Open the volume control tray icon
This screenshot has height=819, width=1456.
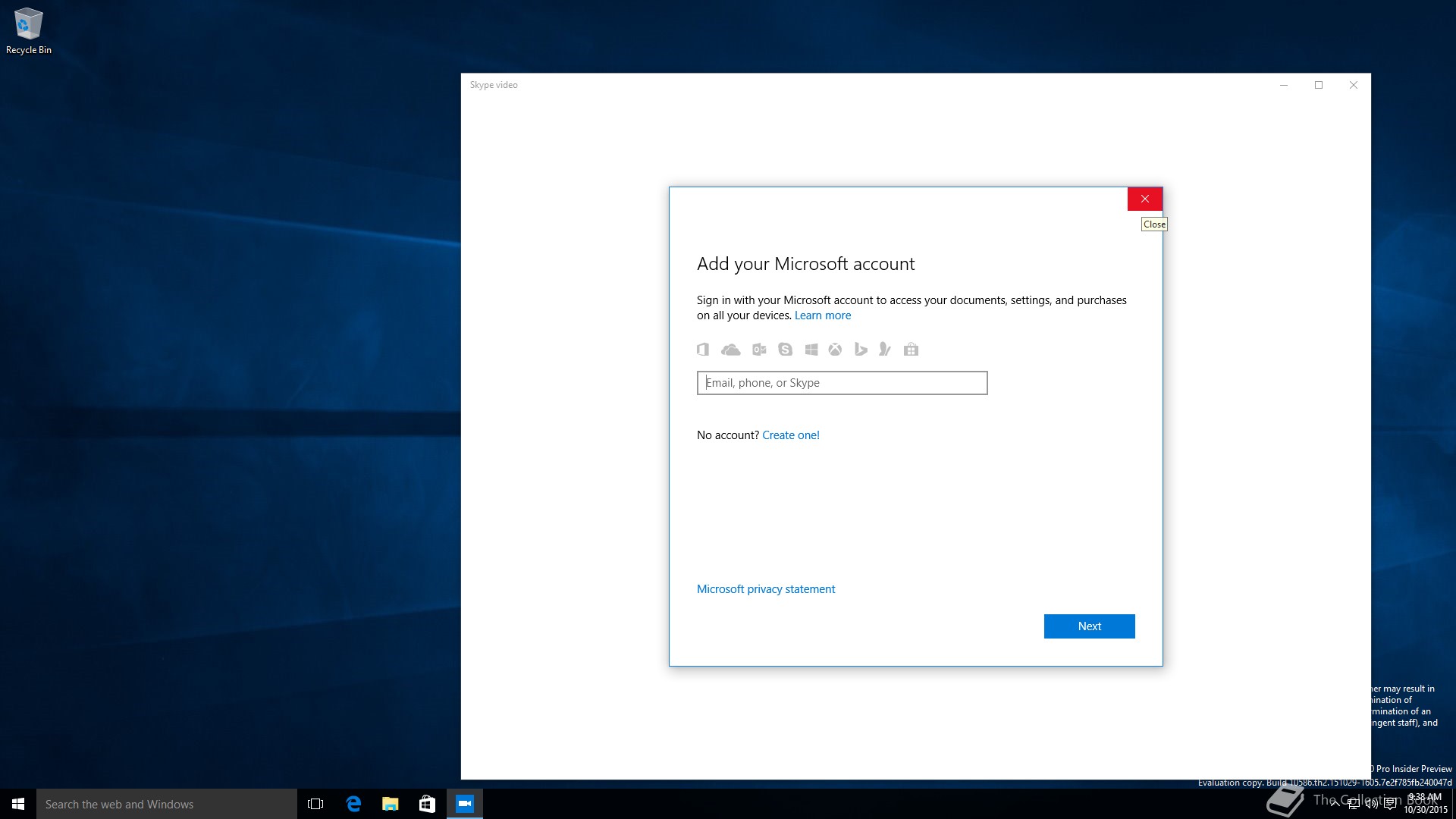[x=1372, y=804]
